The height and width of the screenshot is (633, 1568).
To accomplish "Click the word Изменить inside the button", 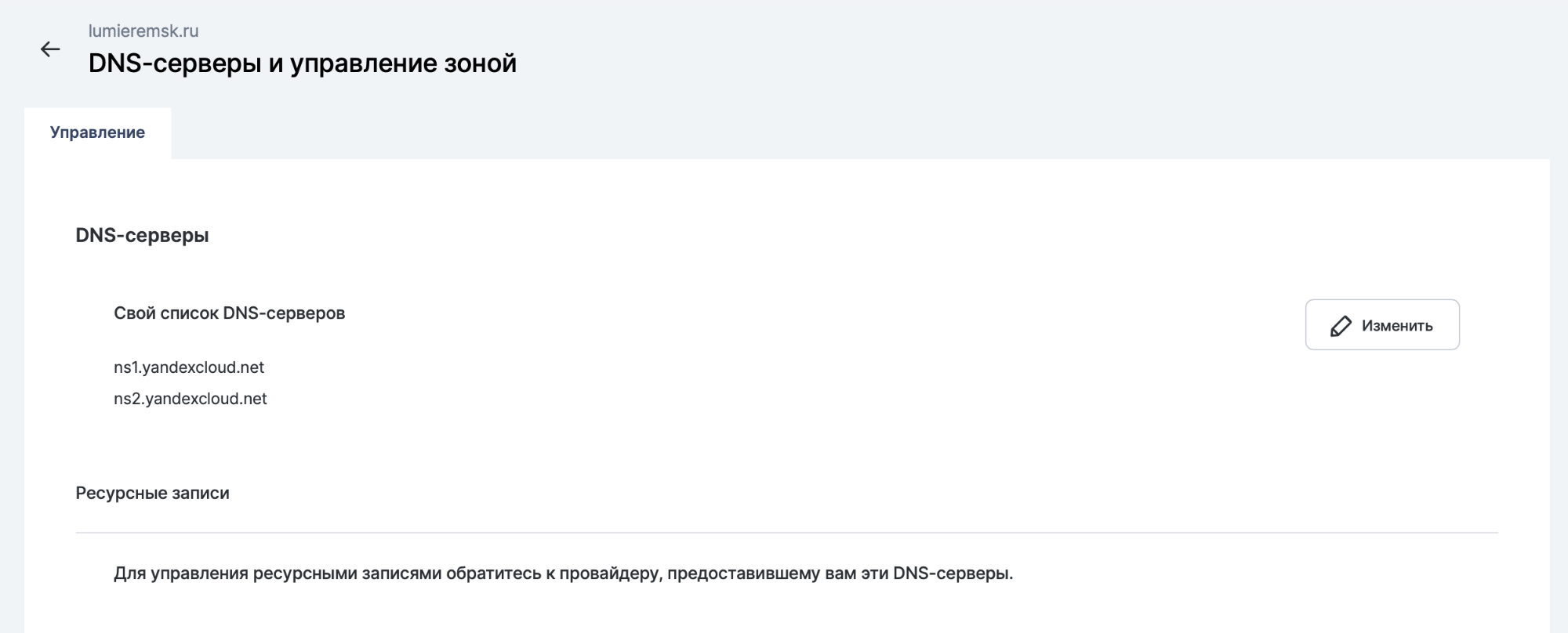I will click(1397, 326).
